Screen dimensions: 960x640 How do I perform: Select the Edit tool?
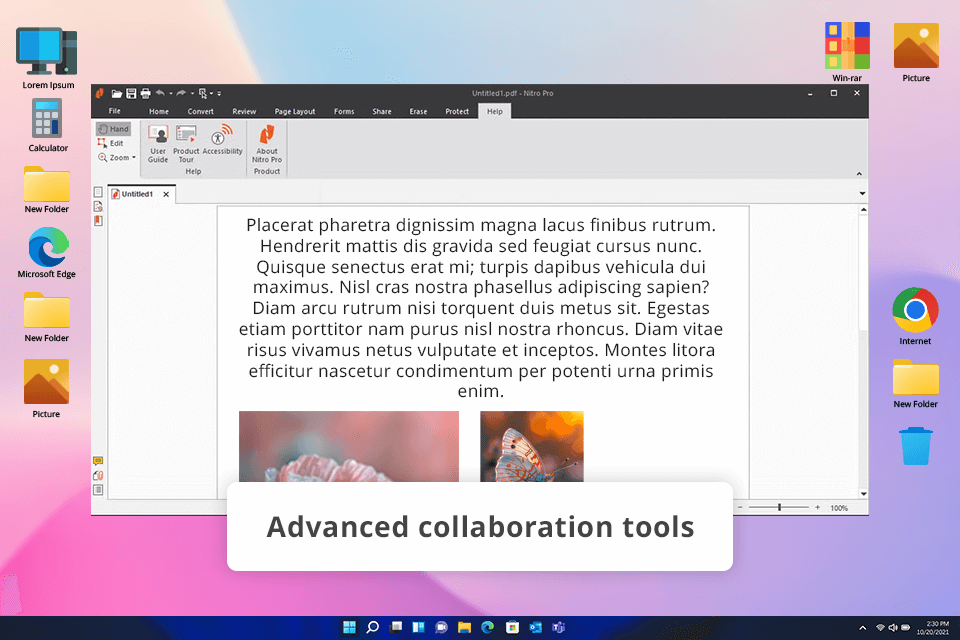(111, 143)
